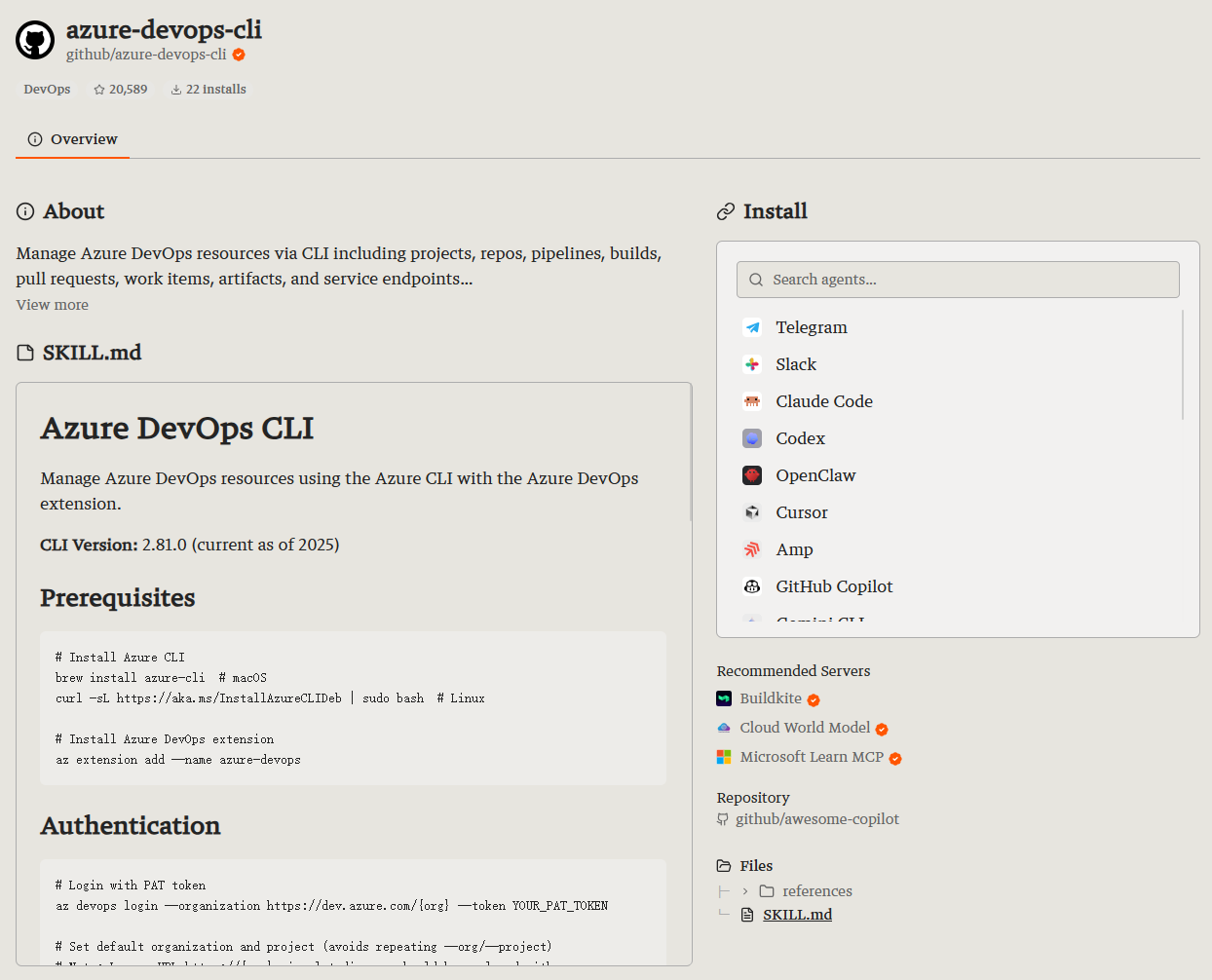This screenshot has height=980, width=1212.
Task: Click the repository fork icon beside github/awesome-copilot
Action: (x=723, y=819)
